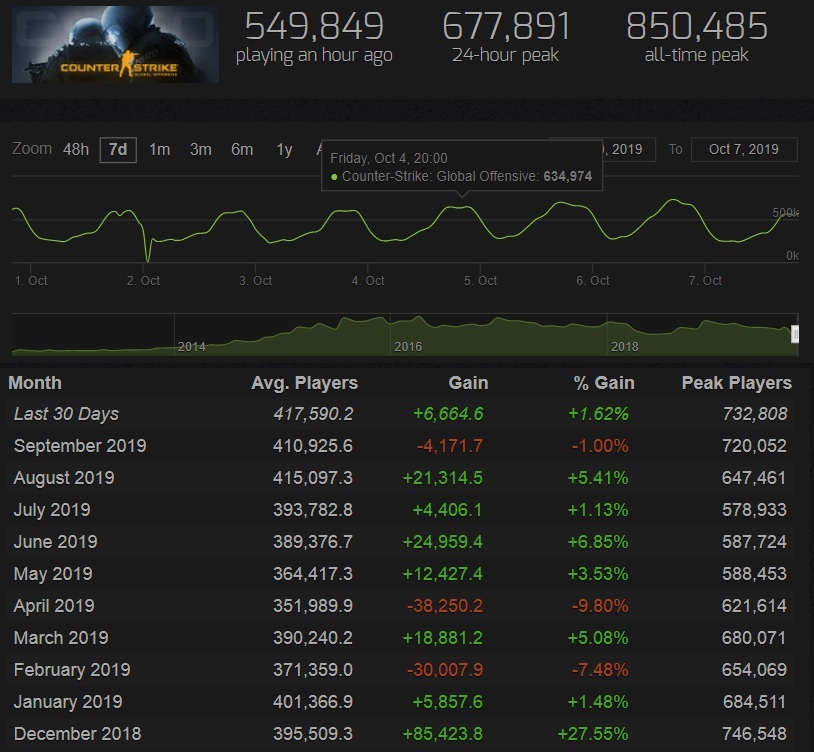This screenshot has height=752, width=814.
Task: Click the Peak Players column header
Action: point(736,383)
